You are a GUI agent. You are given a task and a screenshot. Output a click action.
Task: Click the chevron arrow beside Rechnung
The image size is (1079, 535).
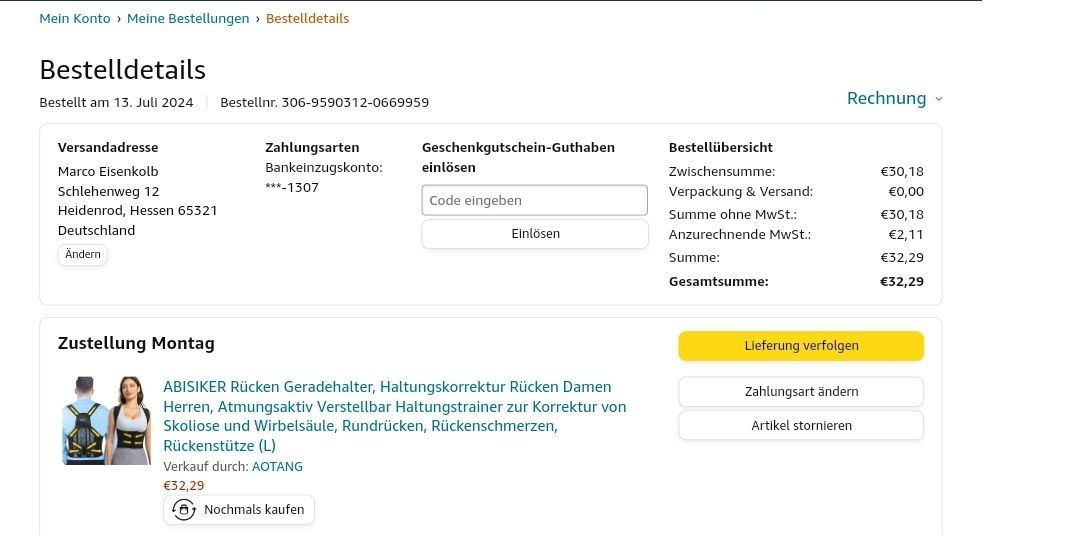(938, 99)
